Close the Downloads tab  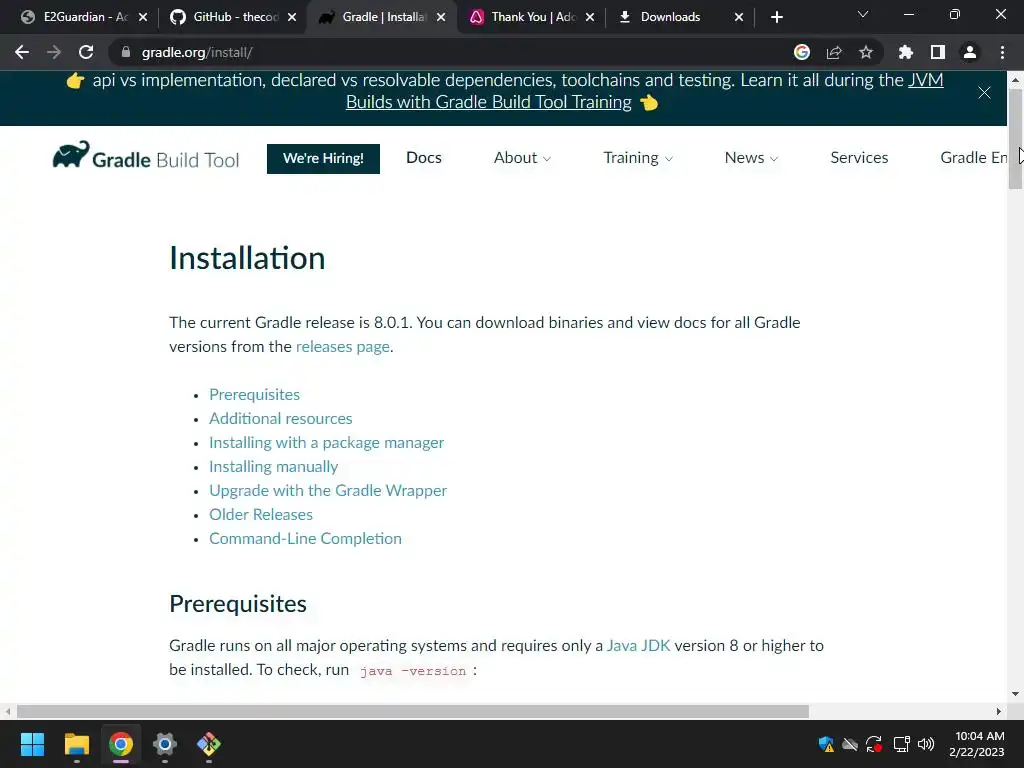739,17
